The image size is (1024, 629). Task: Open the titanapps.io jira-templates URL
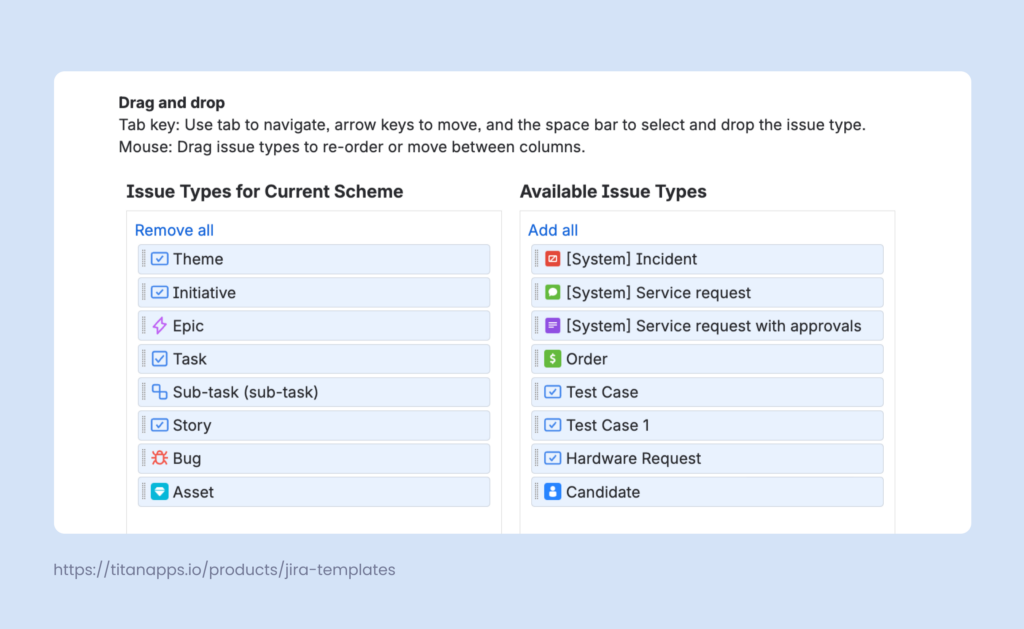point(224,569)
